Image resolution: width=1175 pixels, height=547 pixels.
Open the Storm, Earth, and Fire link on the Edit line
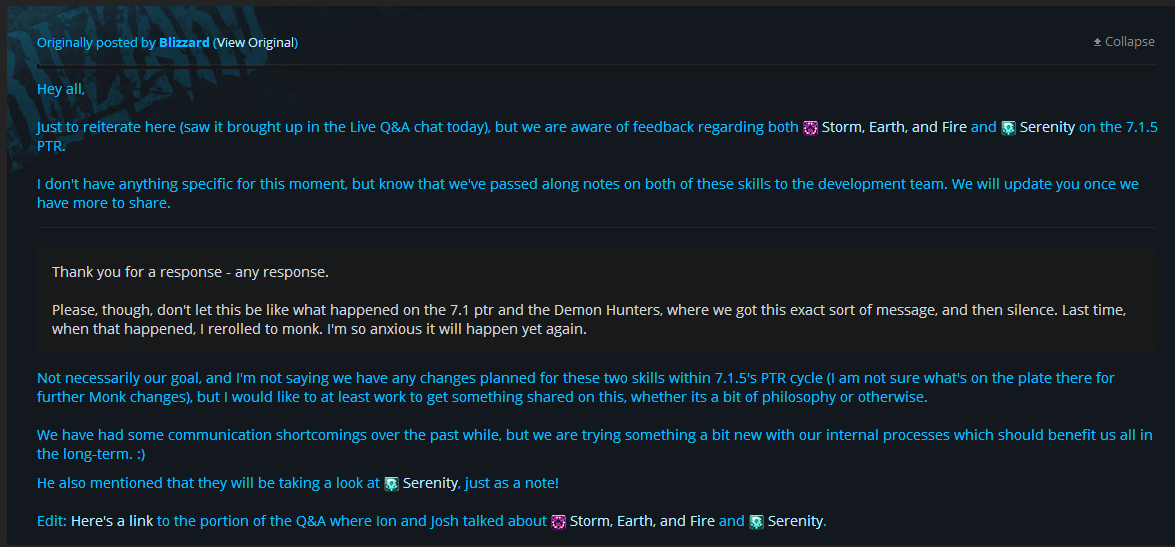tap(642, 521)
